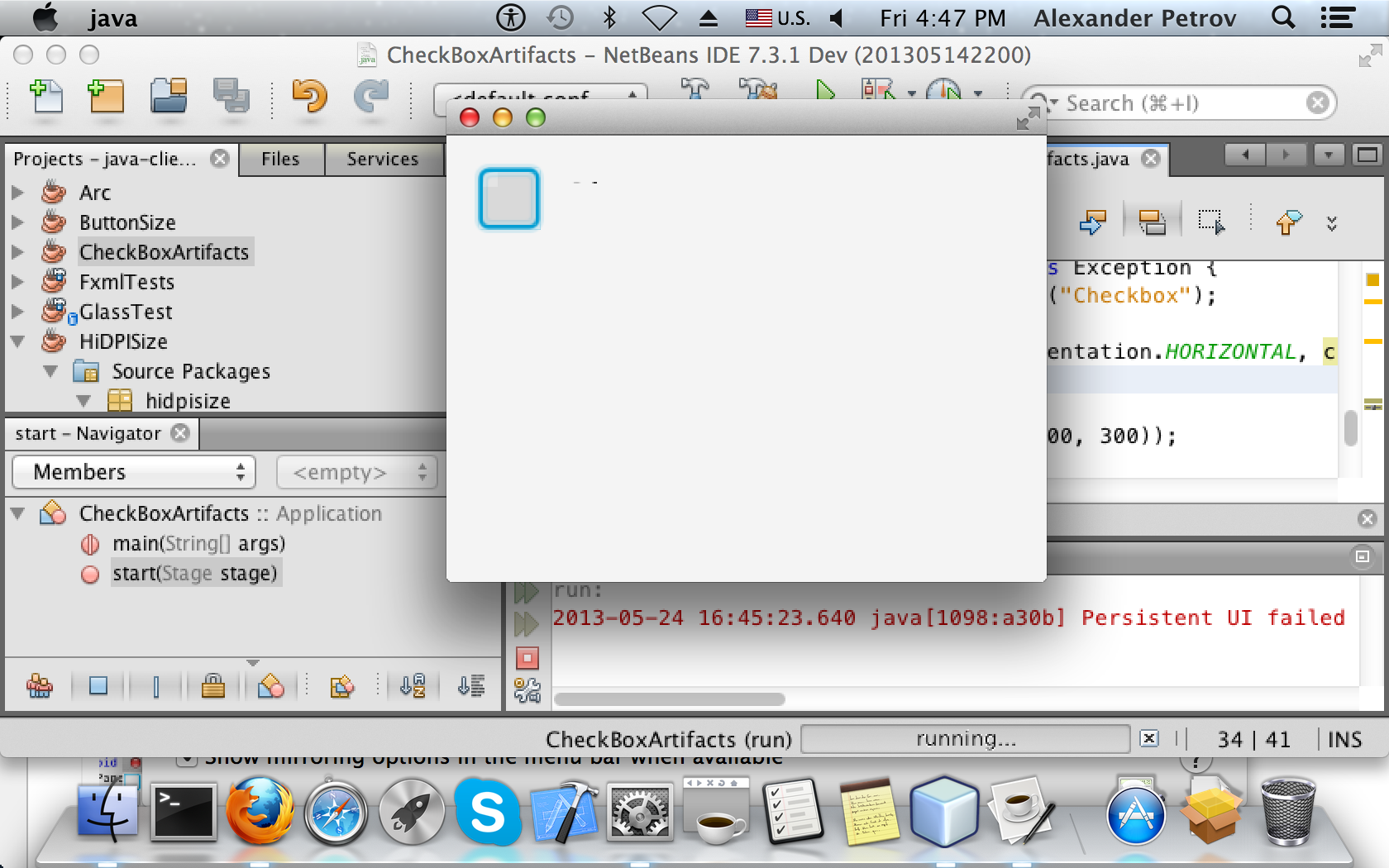Stop the running process in Output panel

pyautogui.click(x=527, y=658)
